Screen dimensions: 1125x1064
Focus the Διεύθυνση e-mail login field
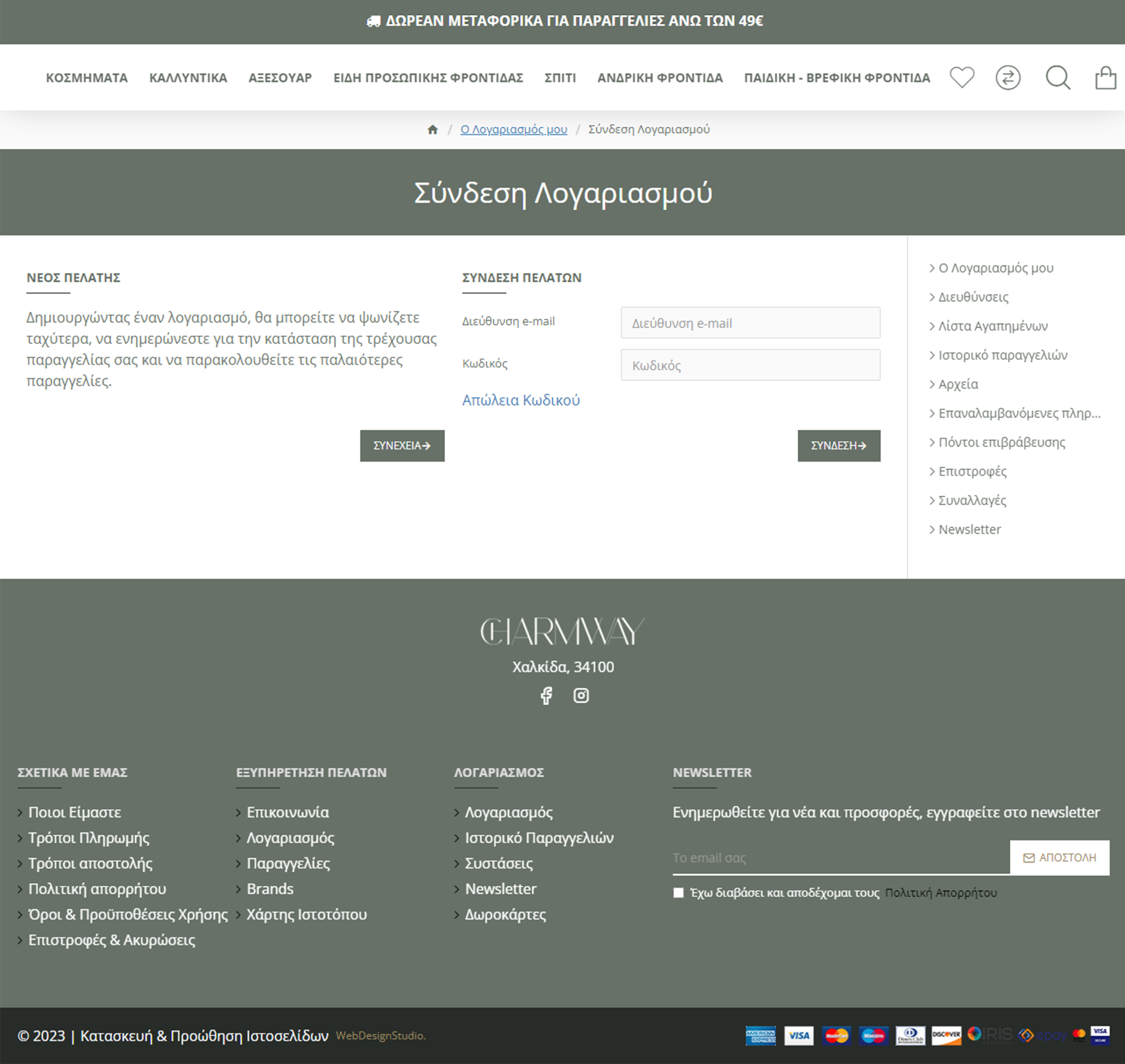[x=750, y=323]
